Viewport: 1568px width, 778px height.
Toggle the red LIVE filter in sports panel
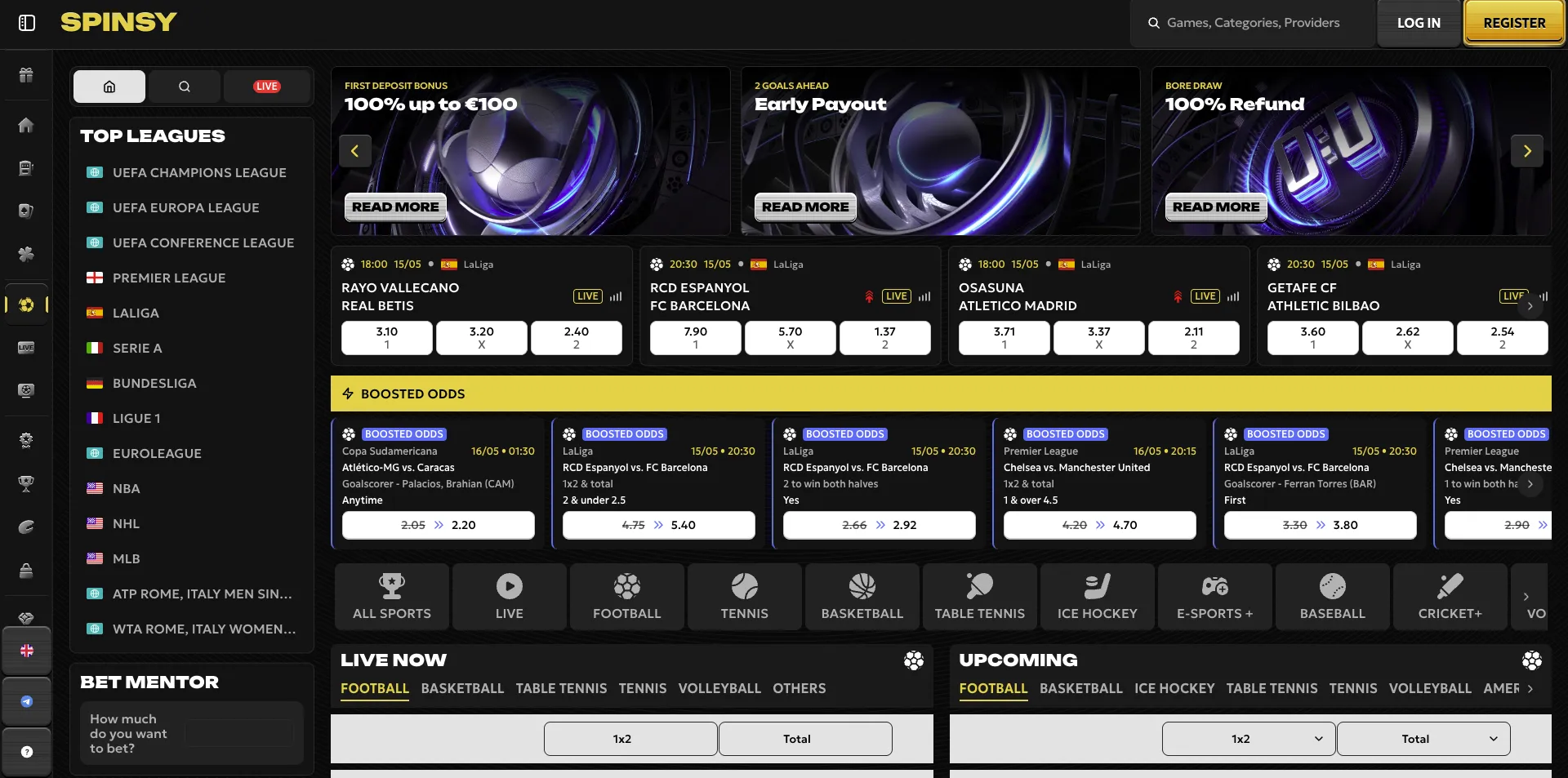(x=266, y=87)
